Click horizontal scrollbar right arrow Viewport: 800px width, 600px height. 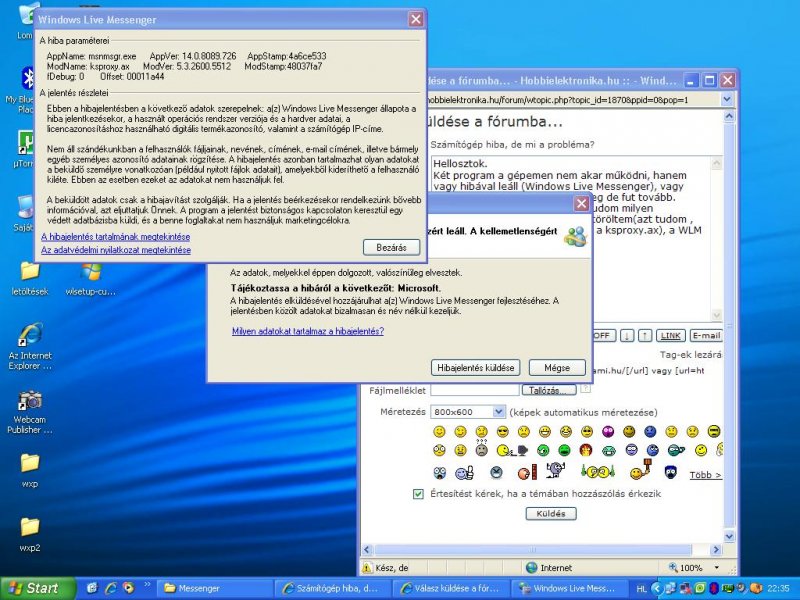click(x=716, y=549)
